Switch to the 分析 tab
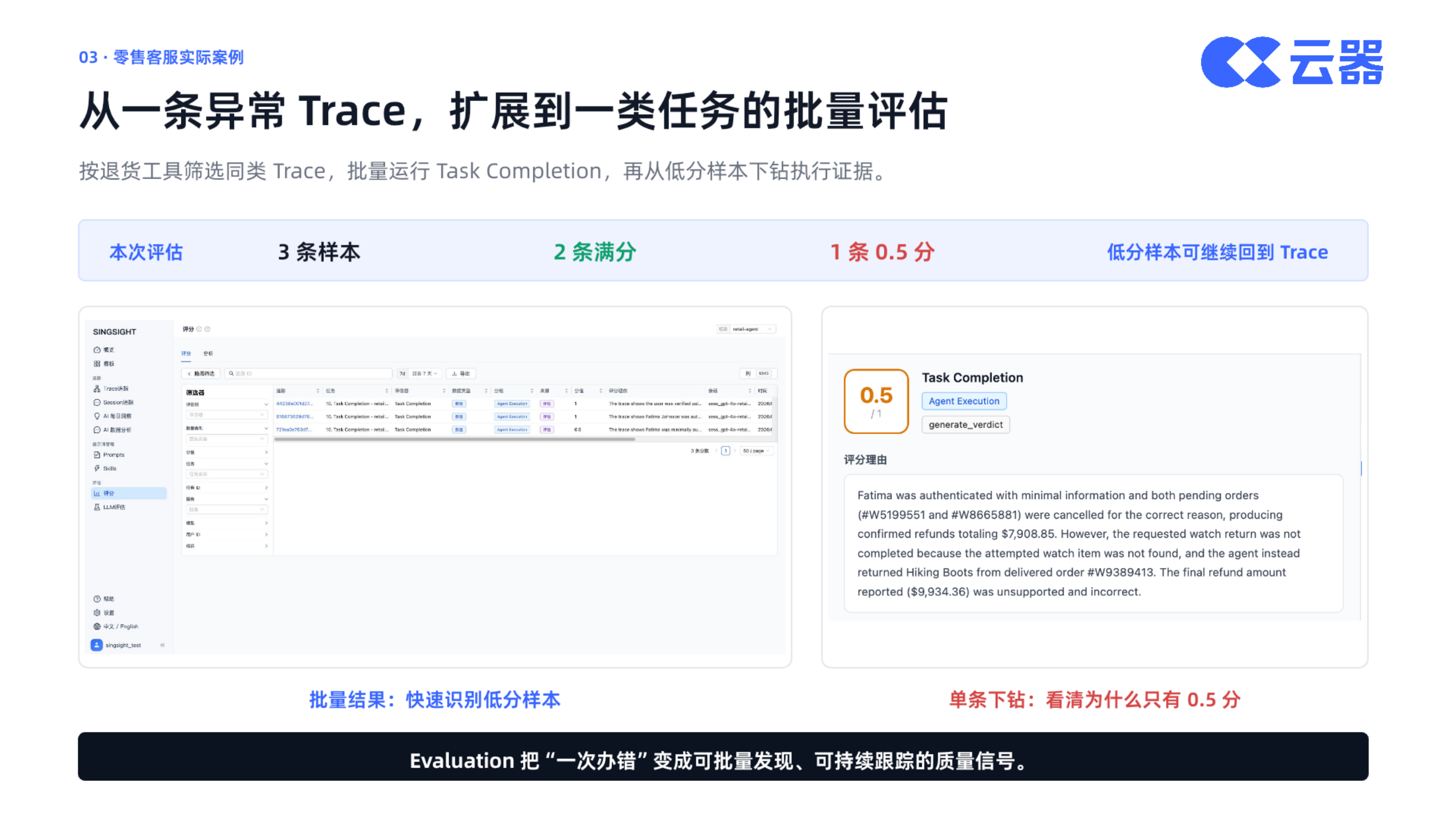 click(208, 353)
